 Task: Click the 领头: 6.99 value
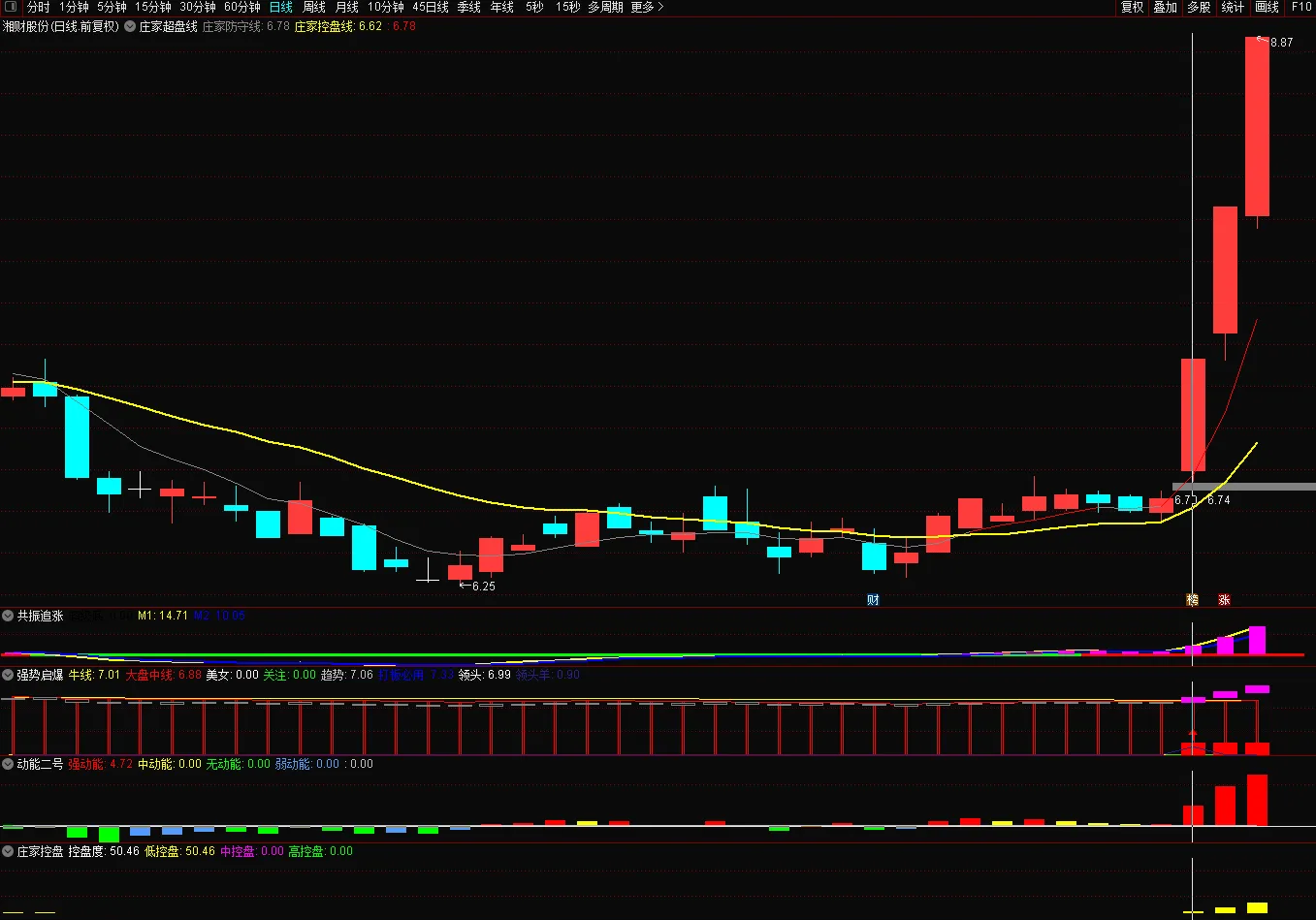pos(484,675)
